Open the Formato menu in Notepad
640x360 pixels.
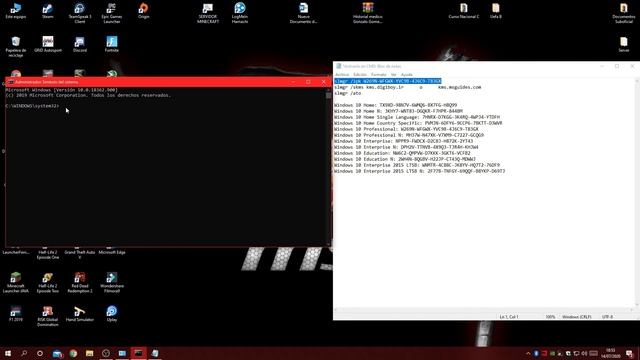(x=378, y=75)
